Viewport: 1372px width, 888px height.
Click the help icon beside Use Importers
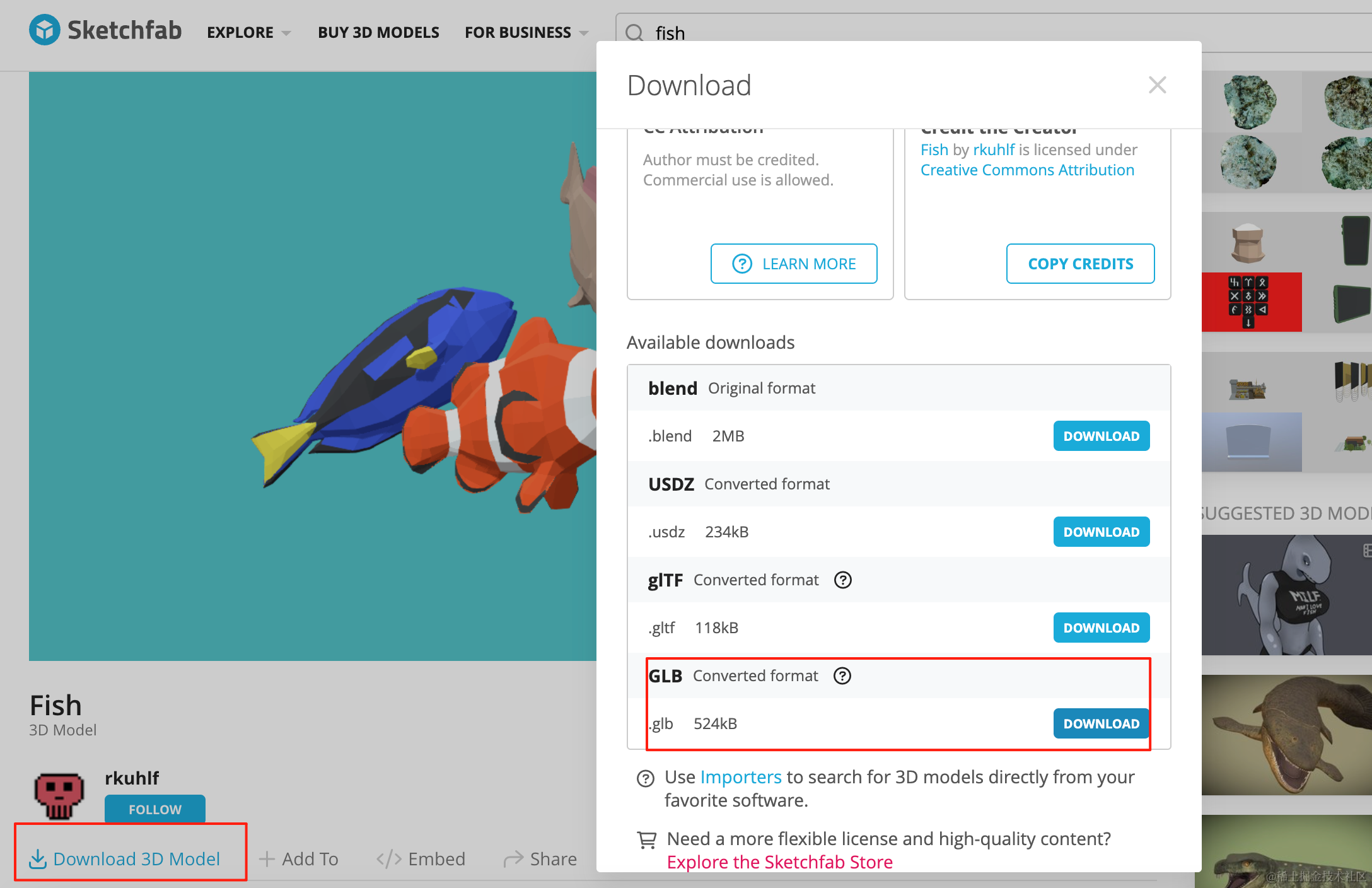(x=646, y=778)
